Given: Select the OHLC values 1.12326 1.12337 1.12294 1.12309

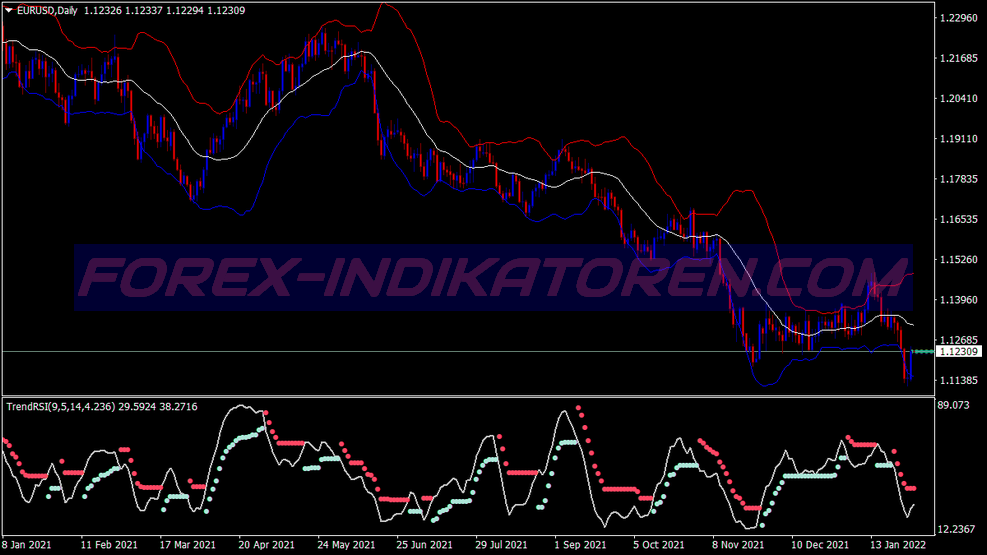Looking at the screenshot, I should point(164,10).
